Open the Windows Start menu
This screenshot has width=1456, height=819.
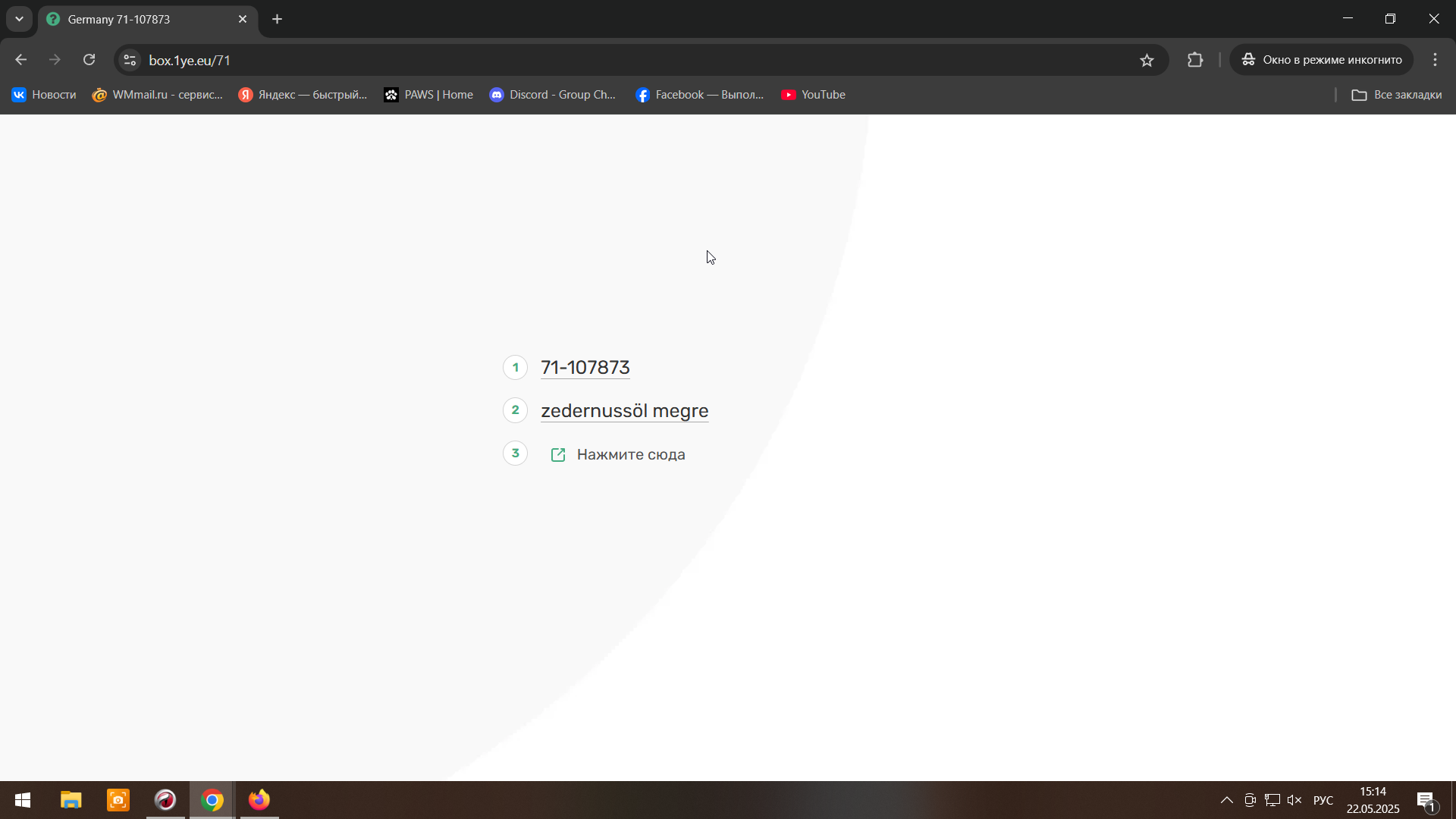click(x=23, y=800)
